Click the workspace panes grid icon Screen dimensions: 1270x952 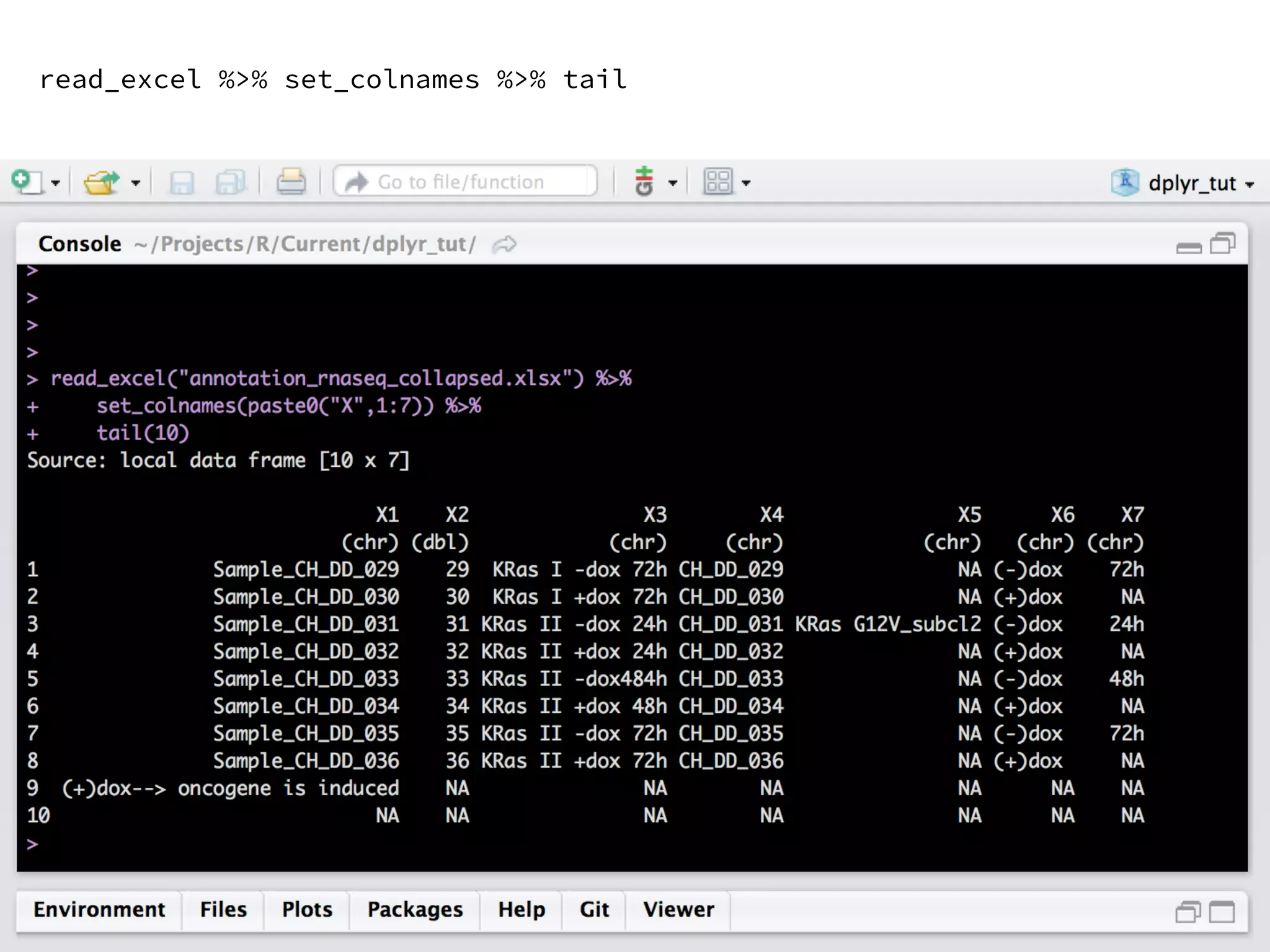coord(718,182)
